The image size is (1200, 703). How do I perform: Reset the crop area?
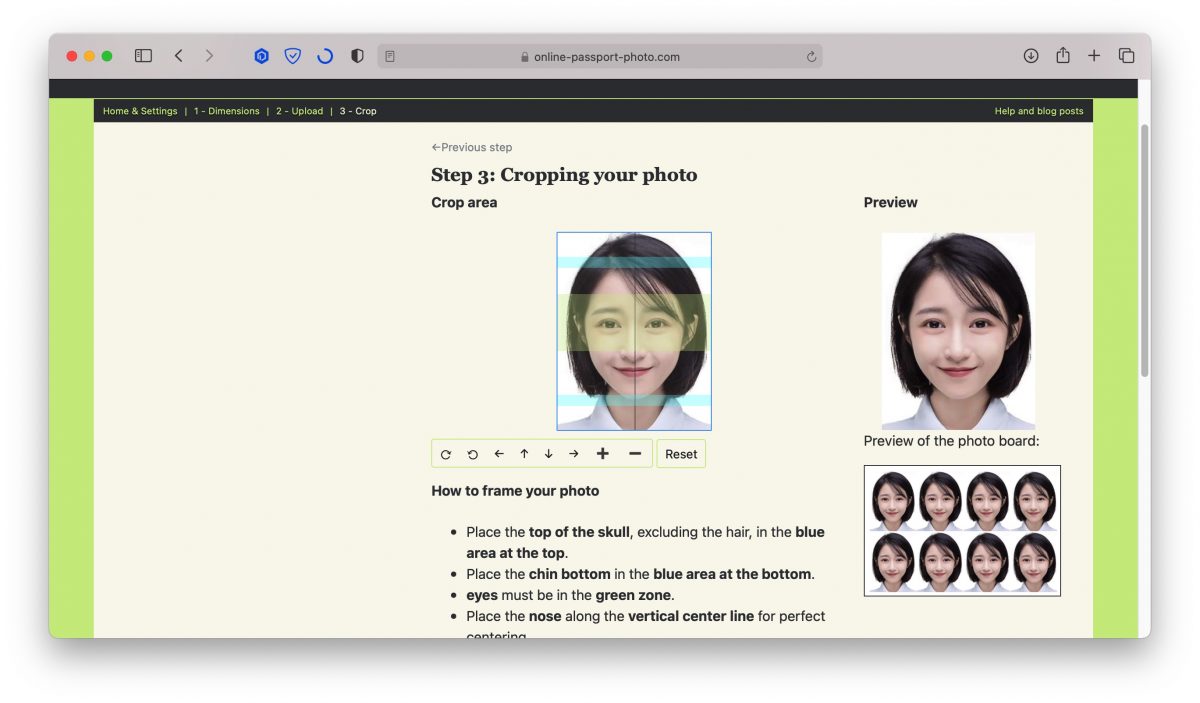(x=681, y=454)
